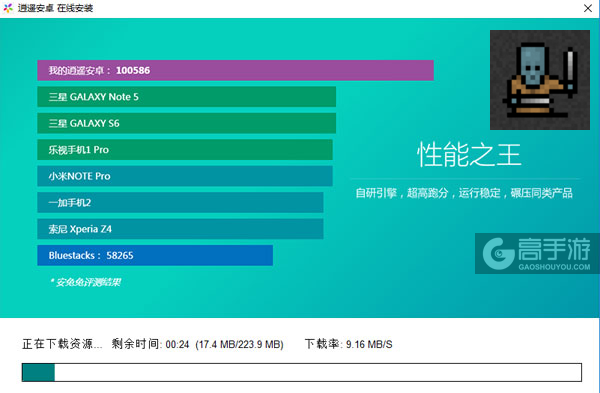Click the 正在下载资源 status text
This screenshot has width=600, height=393.
[x=62, y=344]
